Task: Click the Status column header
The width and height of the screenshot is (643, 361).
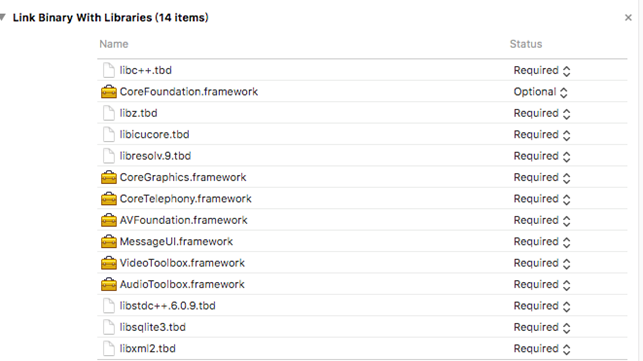Action: click(x=526, y=44)
